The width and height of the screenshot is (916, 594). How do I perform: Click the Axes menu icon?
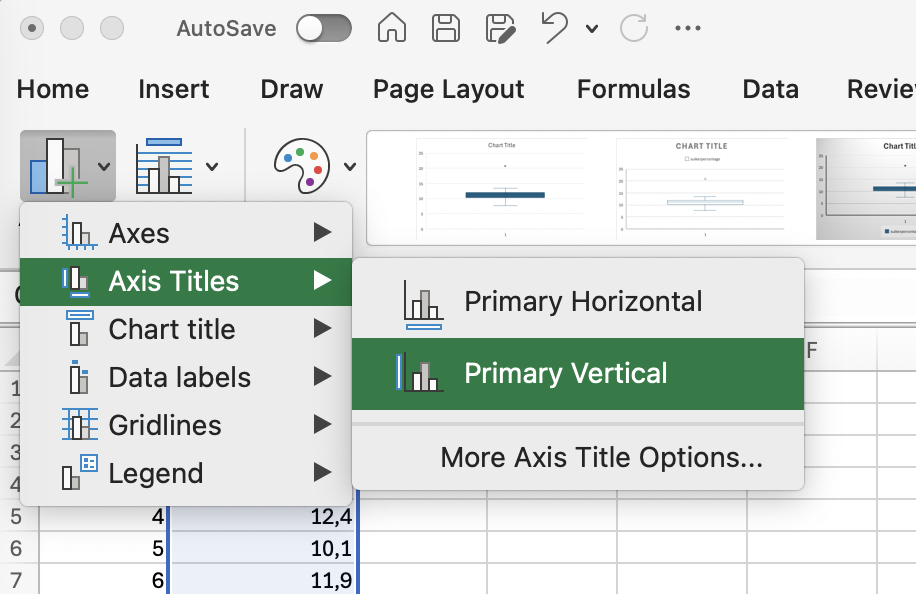79,232
